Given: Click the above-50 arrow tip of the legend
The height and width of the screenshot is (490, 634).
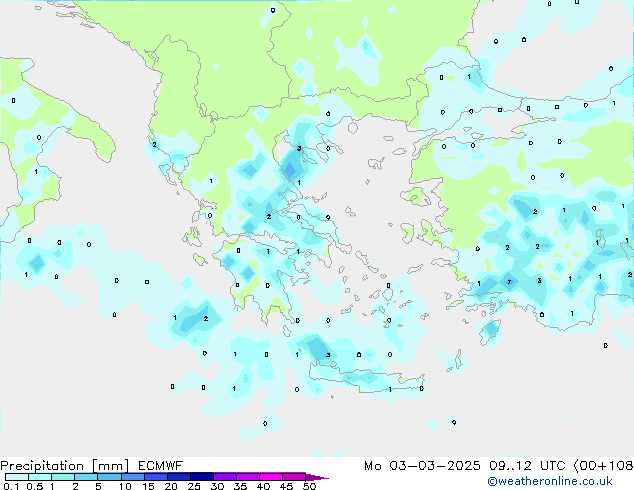Looking at the screenshot, I should (317, 477).
